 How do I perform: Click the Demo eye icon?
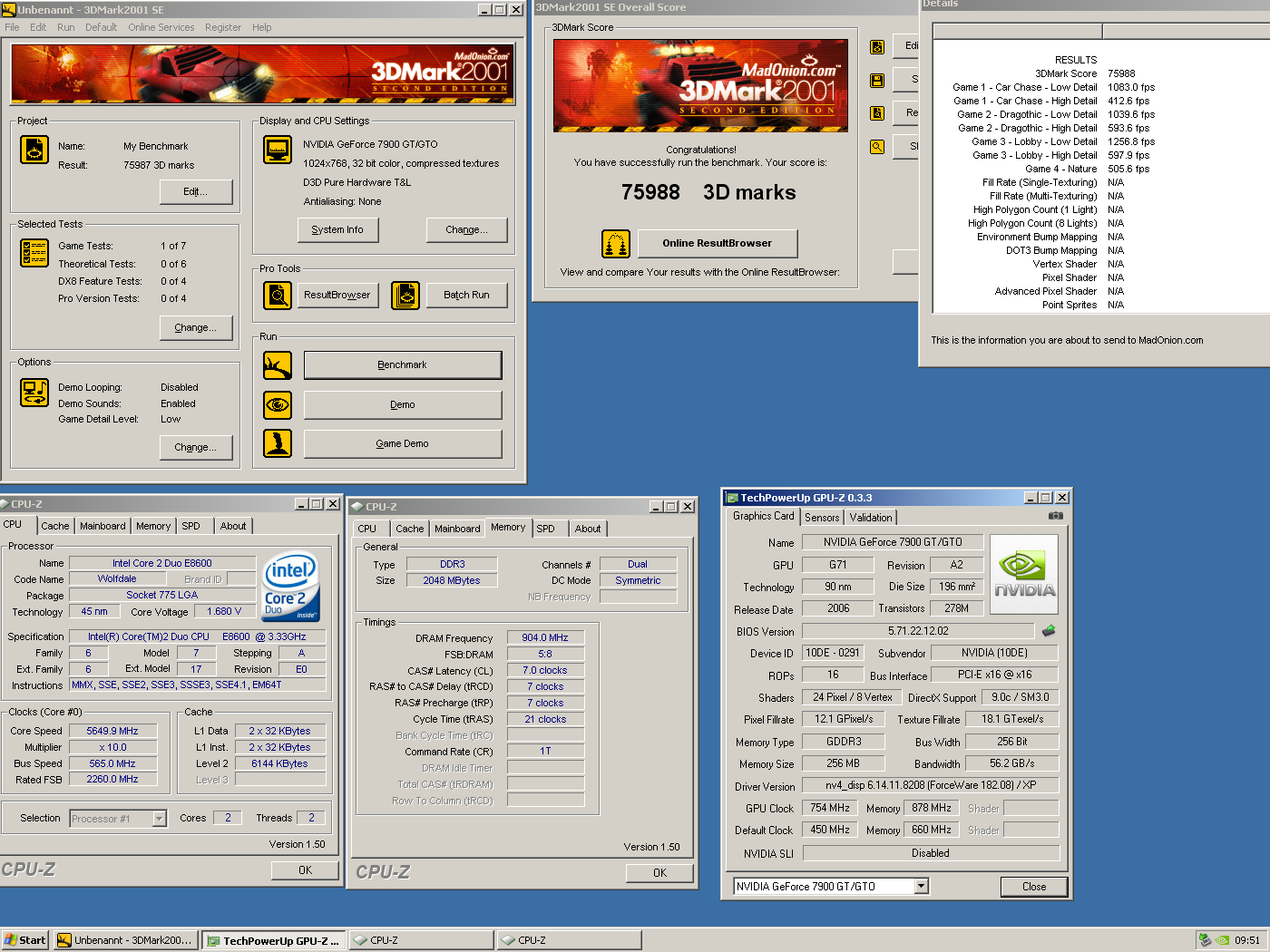tap(278, 404)
